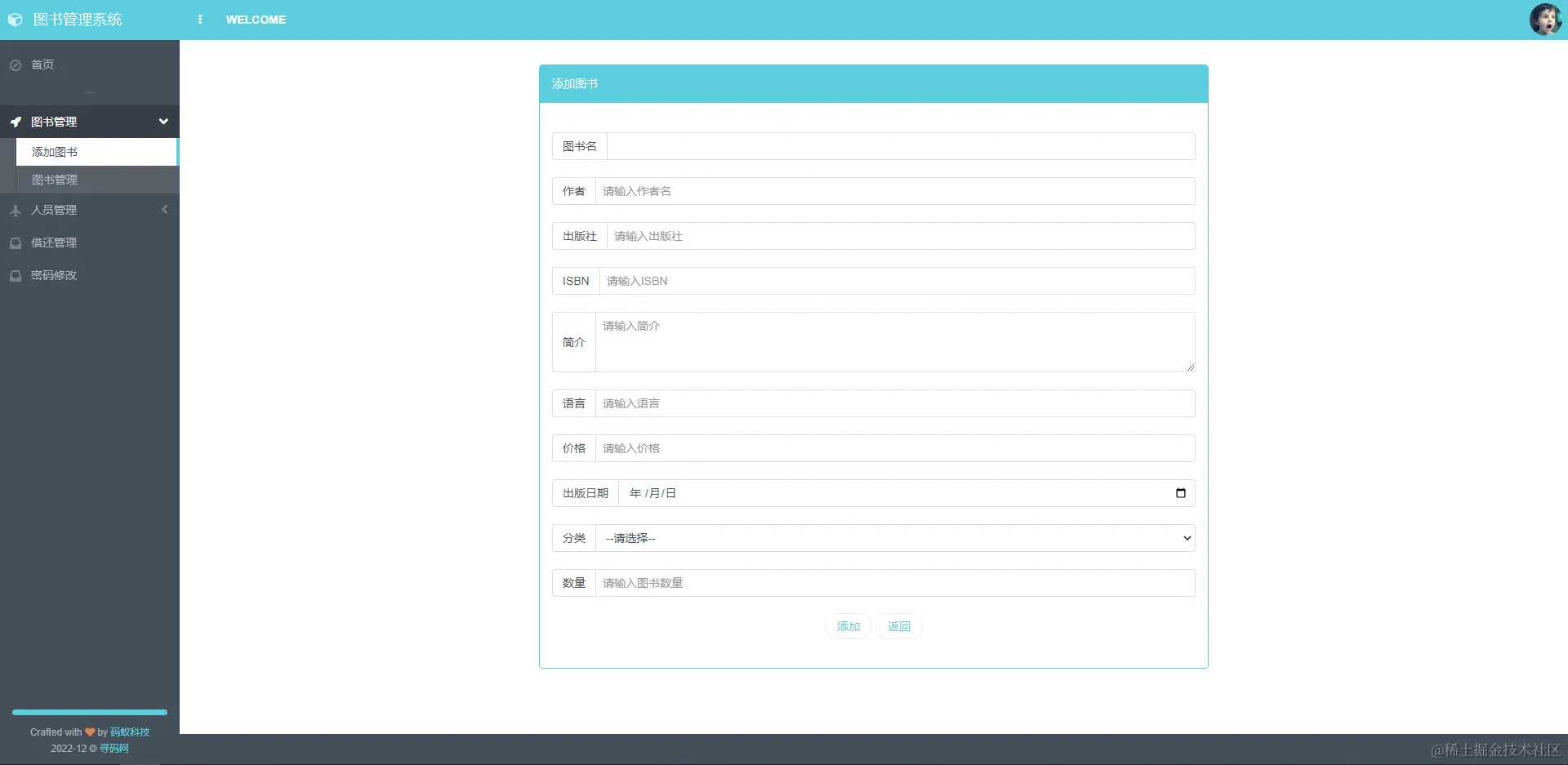Click the progress bar above the footer text
Image resolution: width=1568 pixels, height=765 pixels.
89,711
